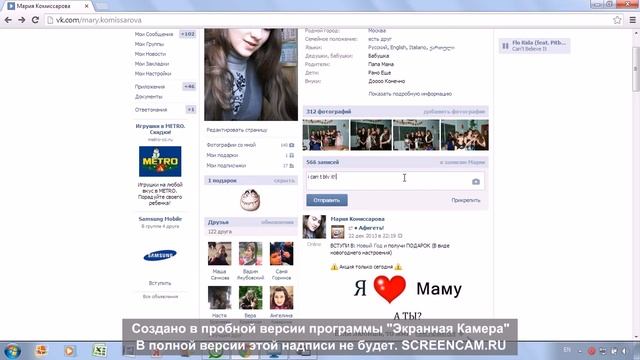640x360 pixels.
Task: Click Прикрепить to attach content
Action: click(x=466, y=200)
